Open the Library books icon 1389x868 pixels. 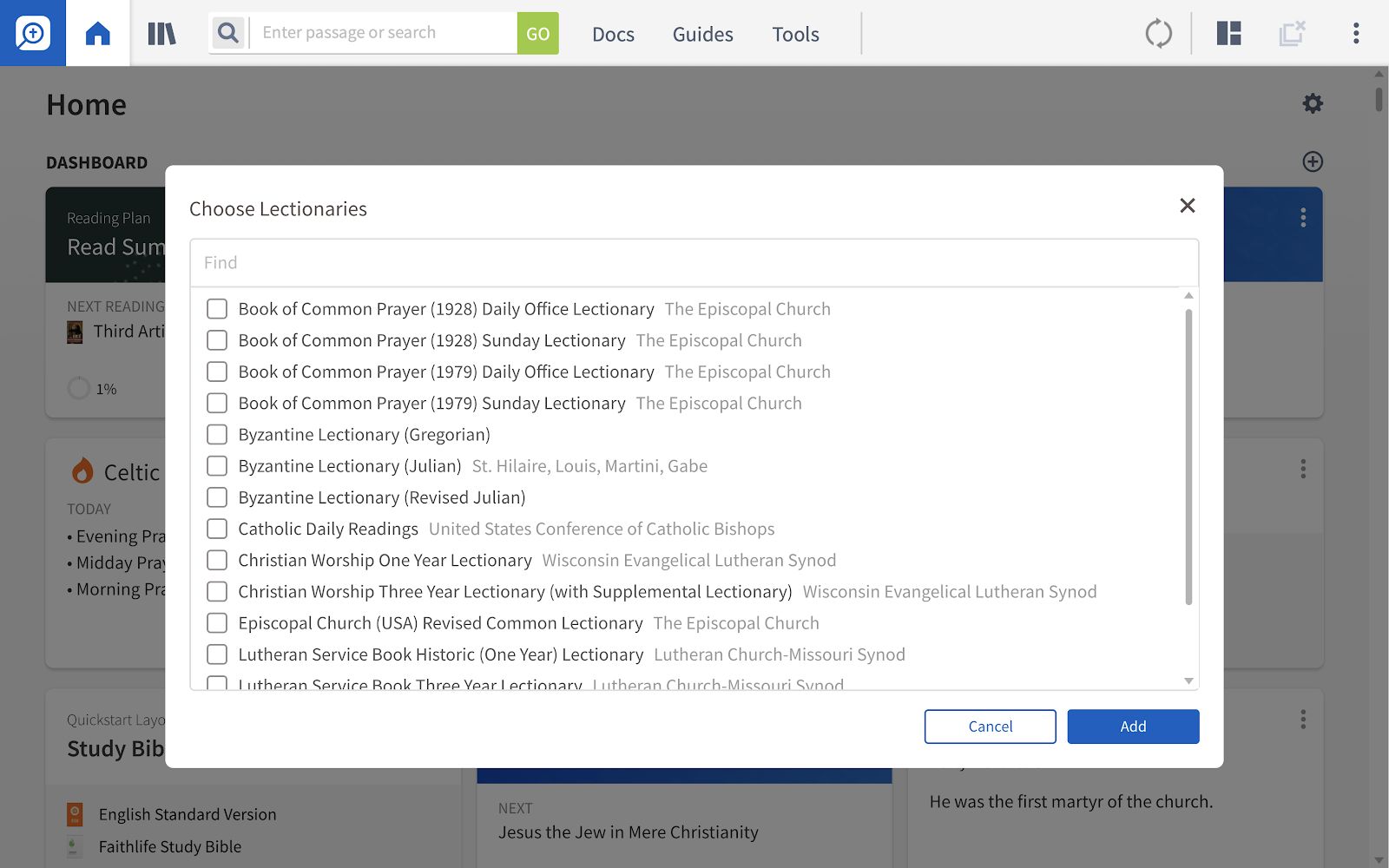click(161, 34)
